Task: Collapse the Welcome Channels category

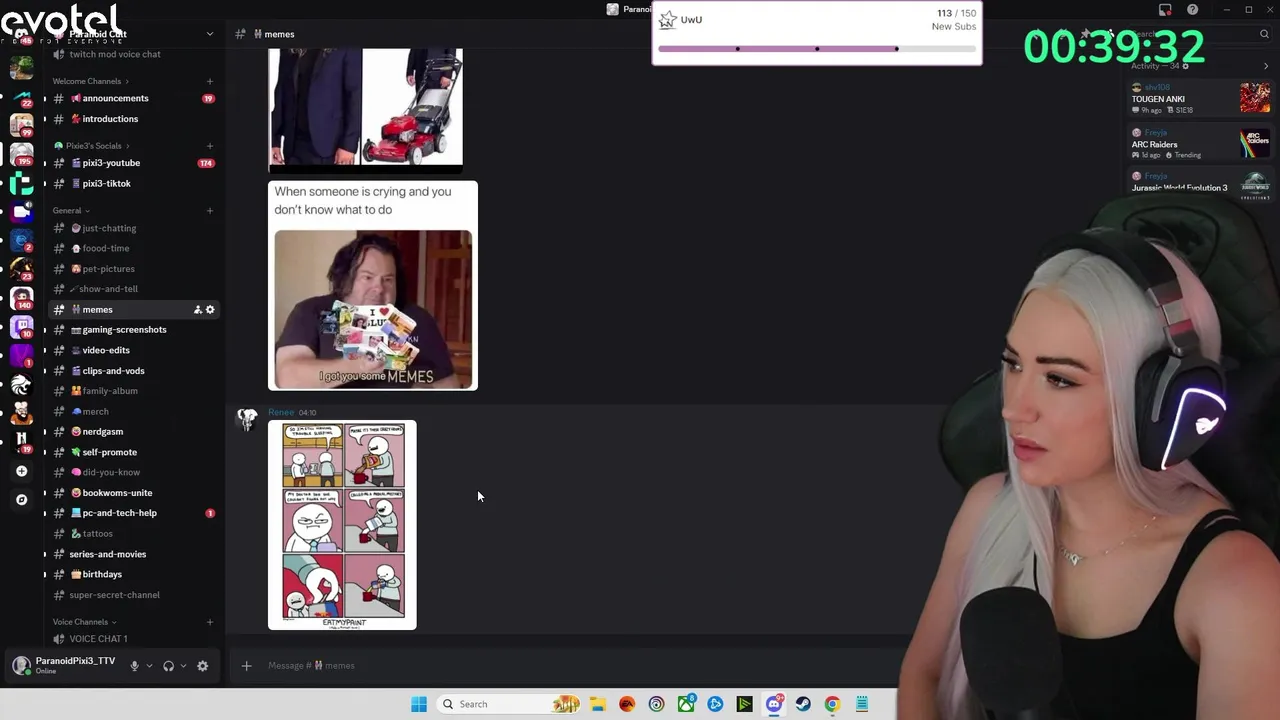Action: pos(91,81)
